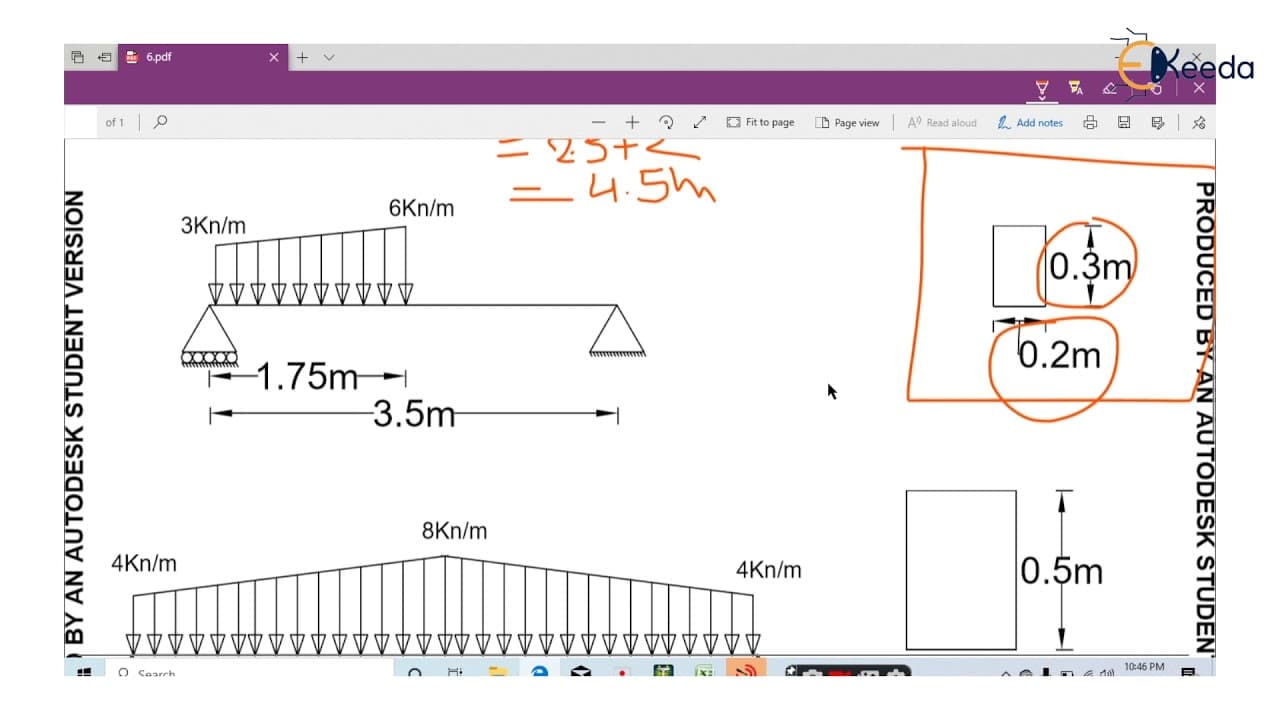
Task: Click the 10:46 PM taskbar clock
Action: tap(1144, 668)
